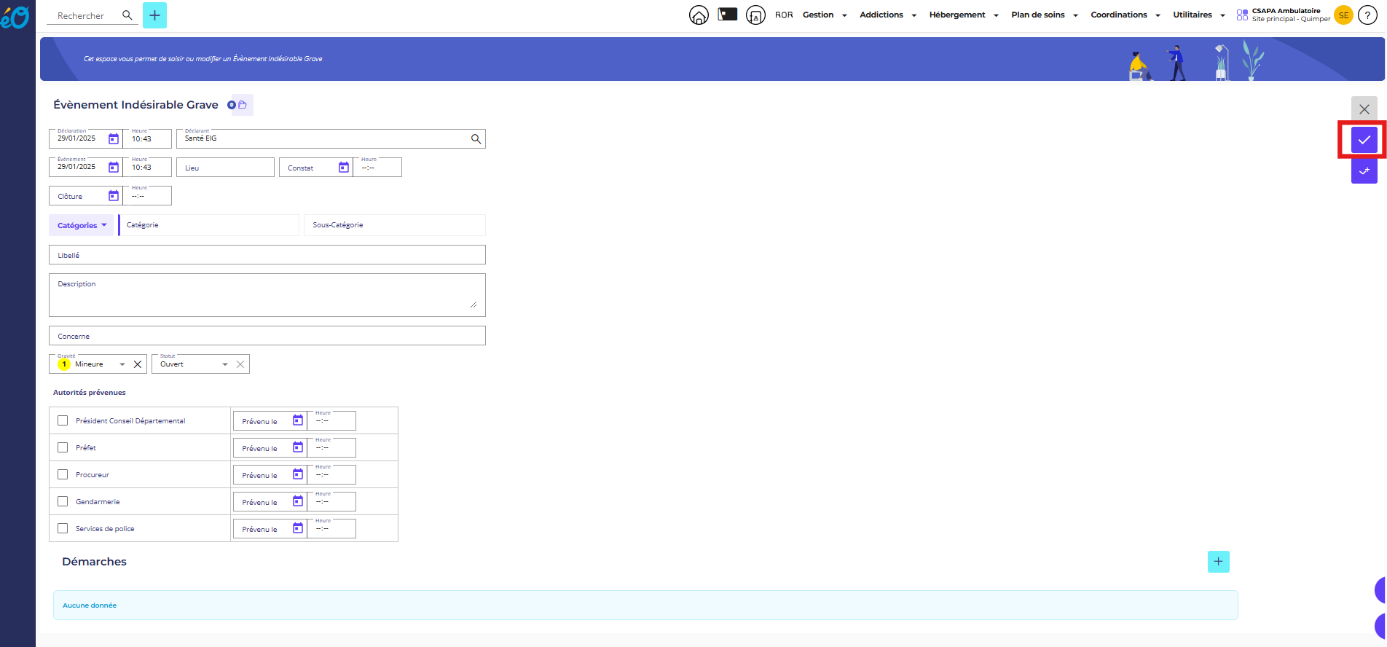Open the Statut Ouvert dropdown
The width and height of the screenshot is (1387, 647).
coord(225,364)
